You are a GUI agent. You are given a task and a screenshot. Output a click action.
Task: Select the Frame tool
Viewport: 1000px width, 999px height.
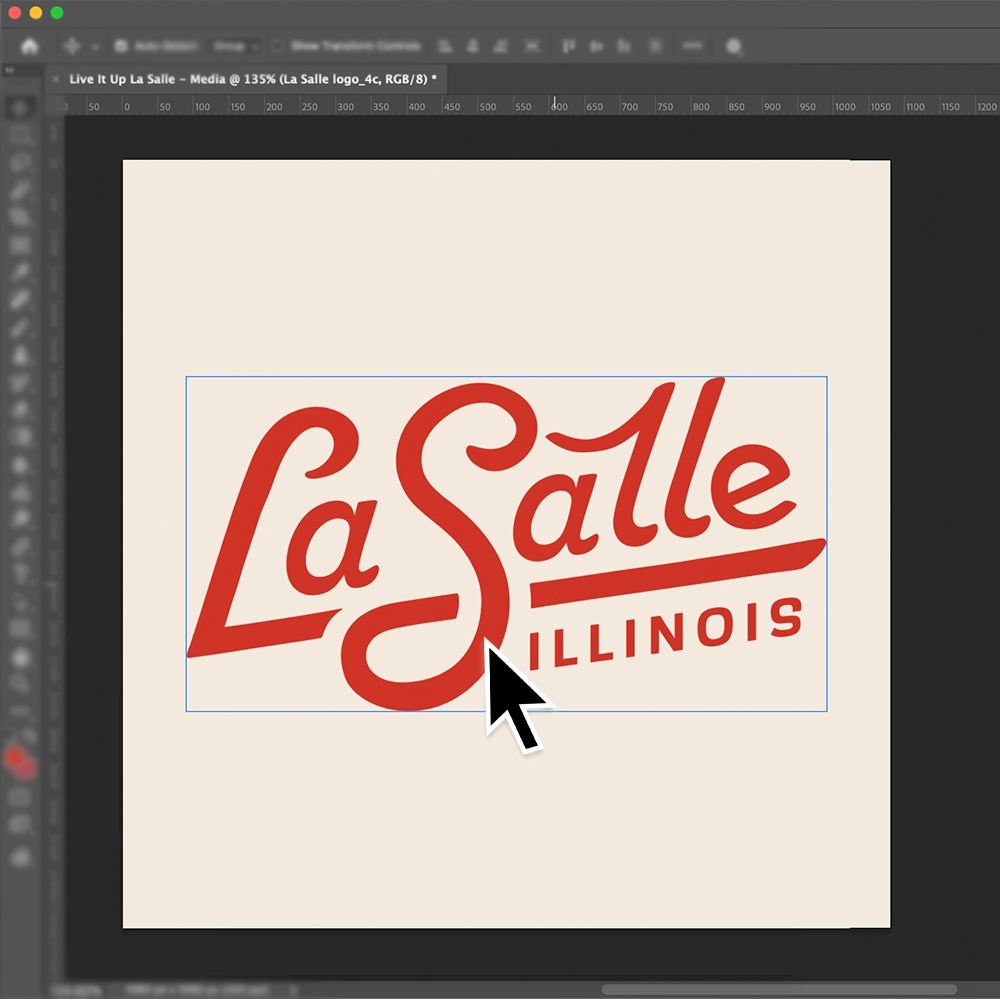pyautogui.click(x=20, y=244)
